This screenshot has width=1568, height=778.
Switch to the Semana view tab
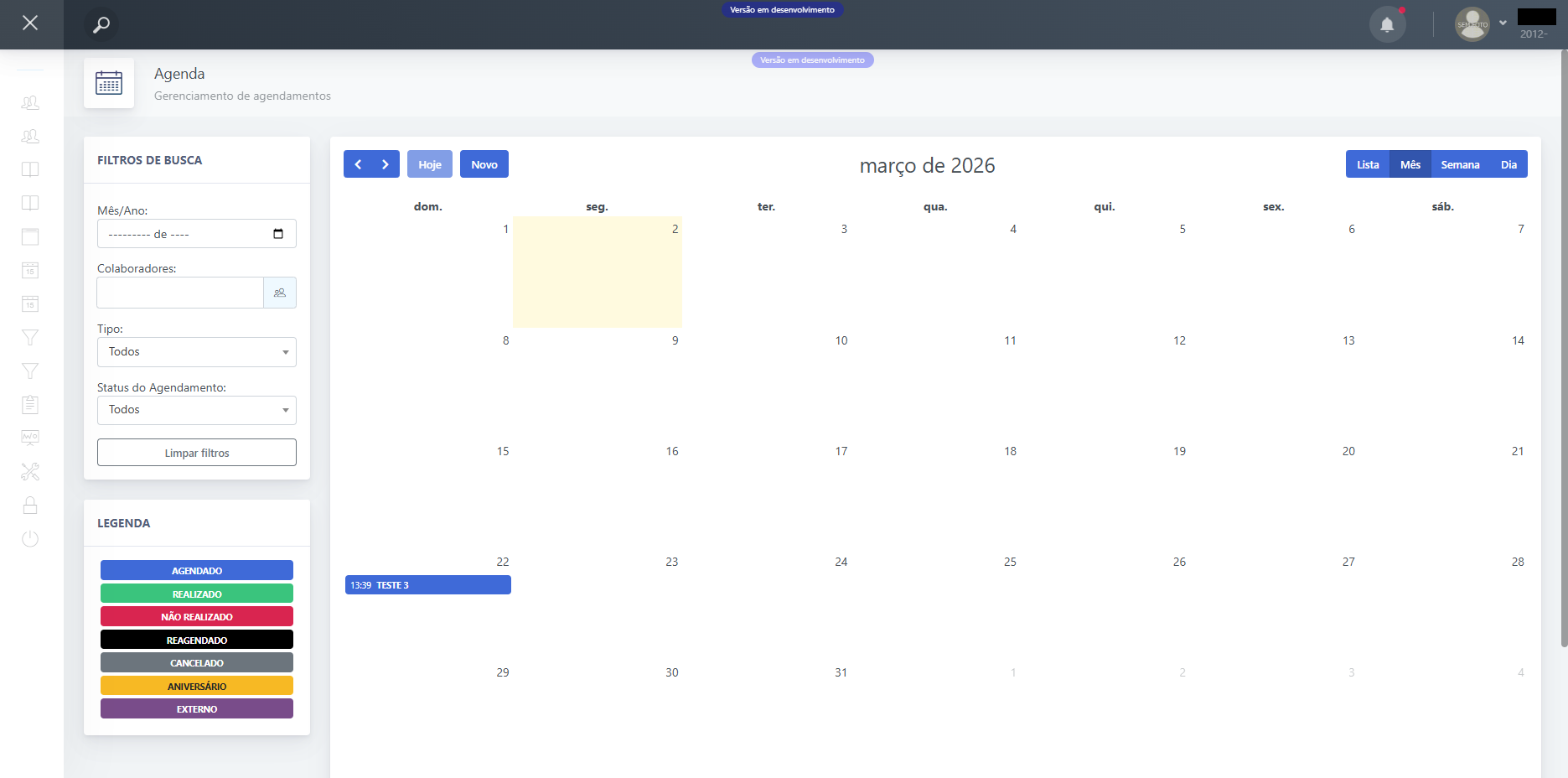(1460, 164)
